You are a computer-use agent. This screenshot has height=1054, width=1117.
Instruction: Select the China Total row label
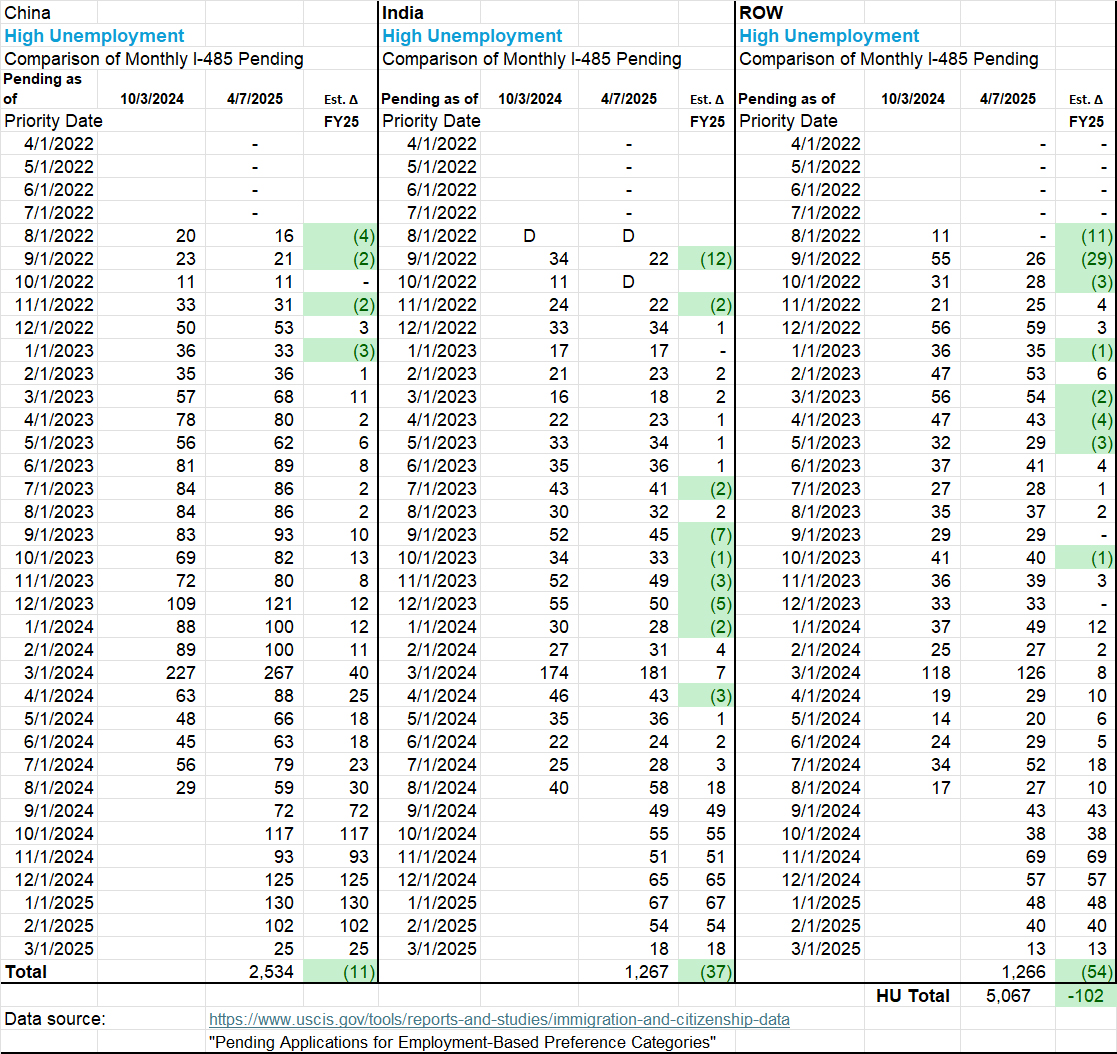27,971
